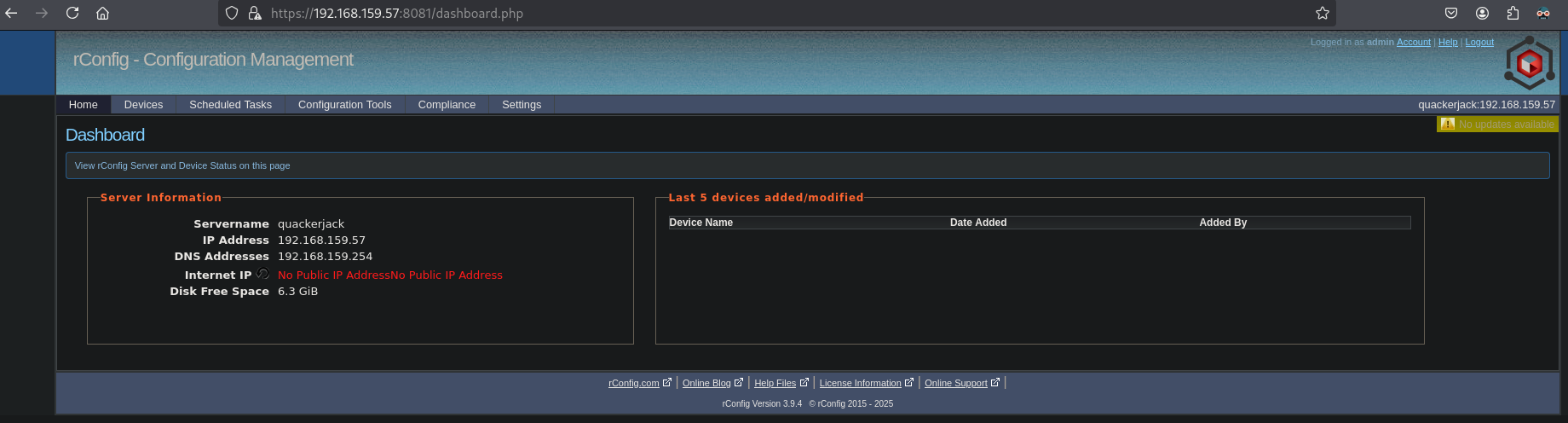Bookmark page with the star icon

point(1322,13)
